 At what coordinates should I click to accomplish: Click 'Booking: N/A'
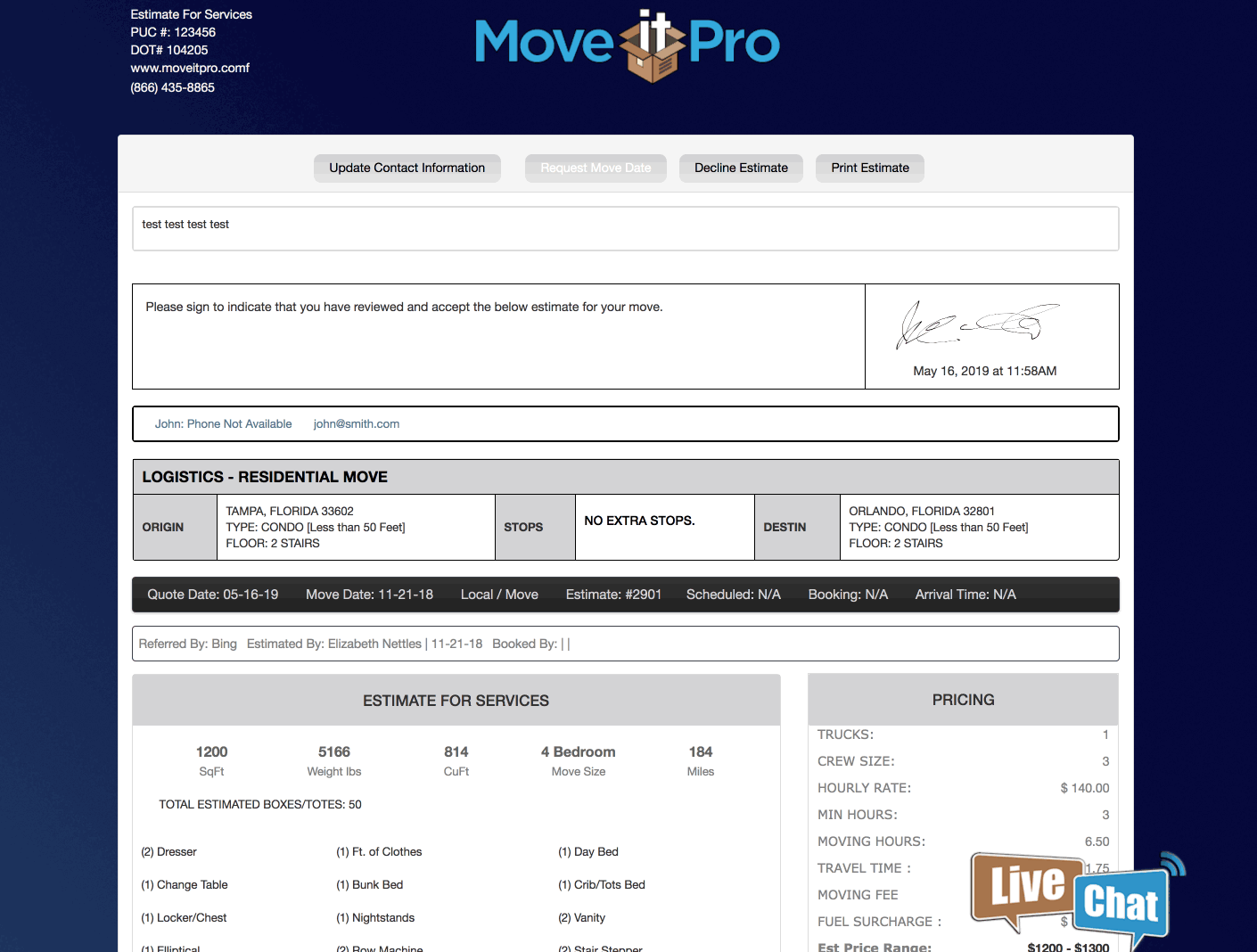tap(848, 595)
